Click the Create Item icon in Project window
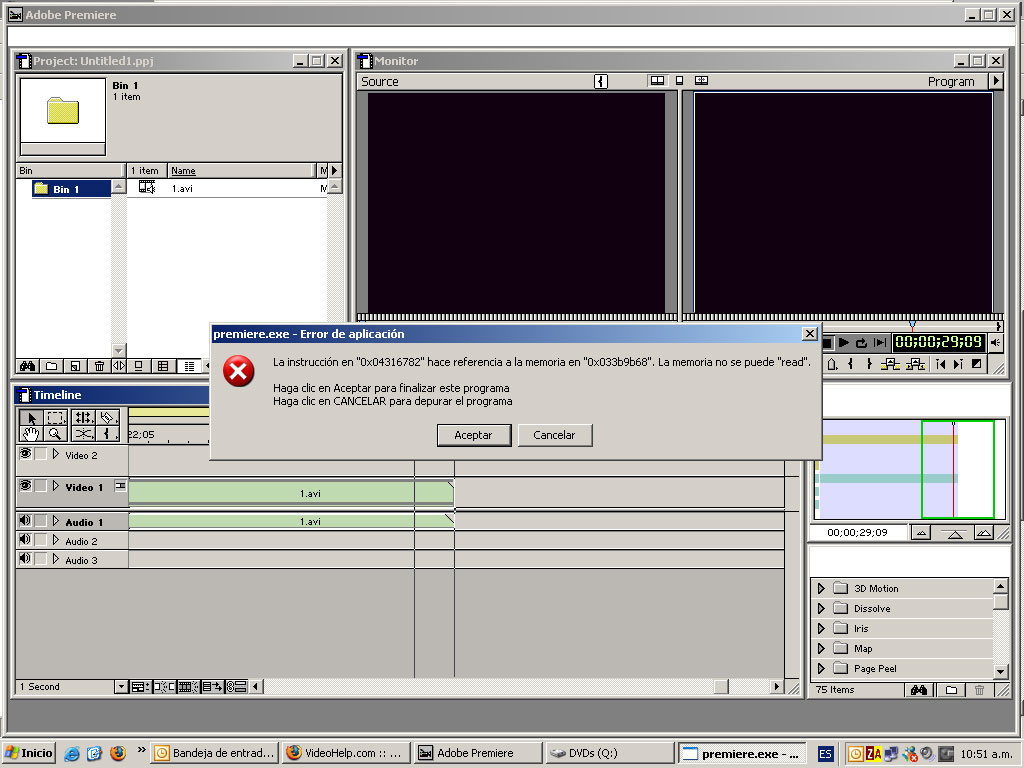1024x768 pixels. [x=75, y=366]
